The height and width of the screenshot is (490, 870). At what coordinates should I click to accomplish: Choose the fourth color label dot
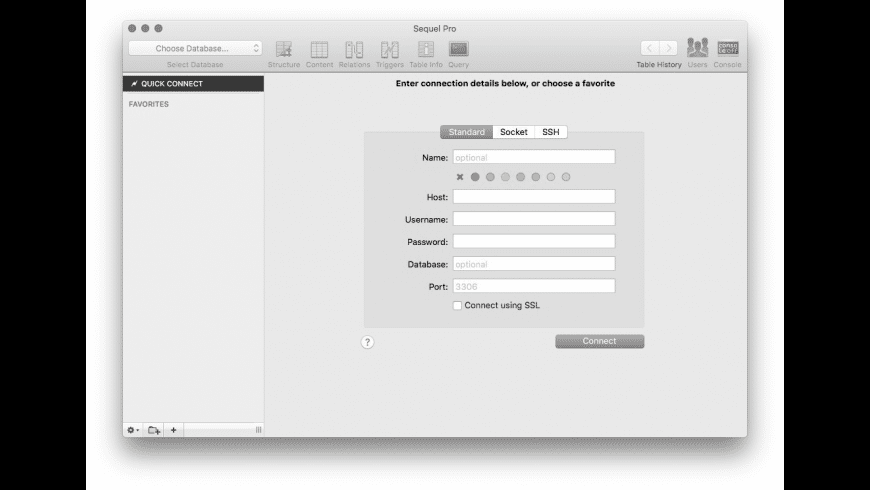520,177
